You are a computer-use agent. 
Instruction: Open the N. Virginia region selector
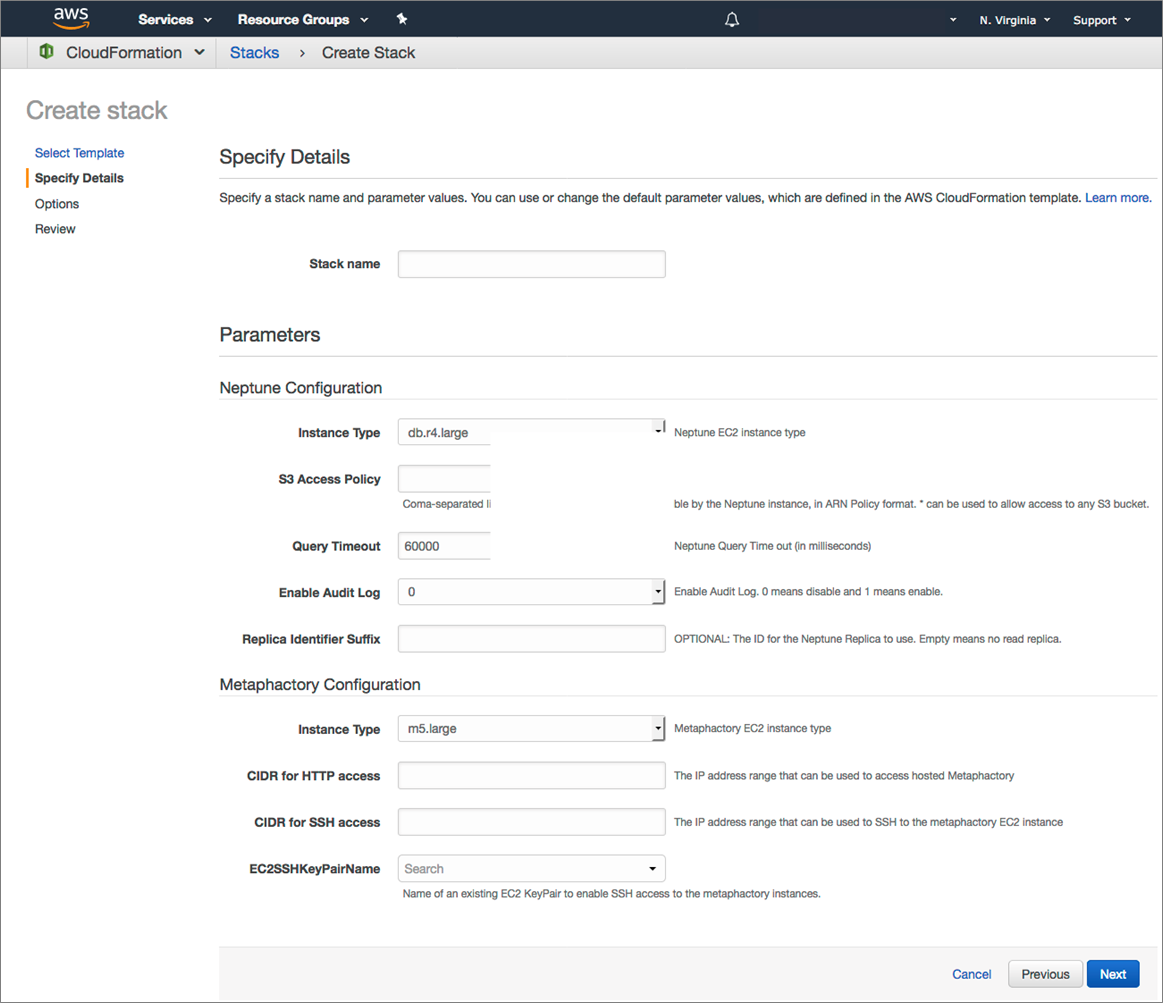point(1015,20)
